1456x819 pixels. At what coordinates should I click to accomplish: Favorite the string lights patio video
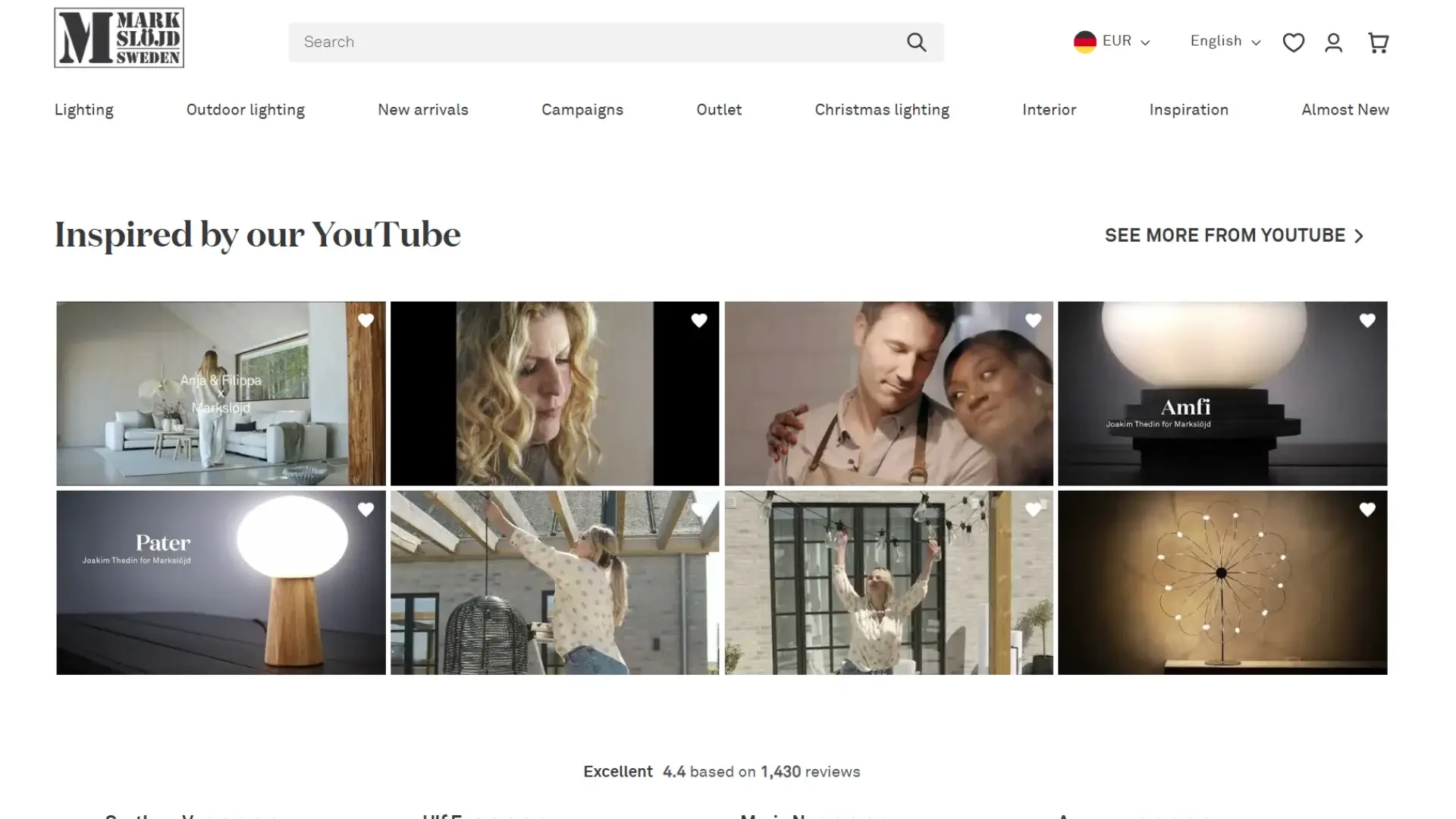click(1033, 510)
